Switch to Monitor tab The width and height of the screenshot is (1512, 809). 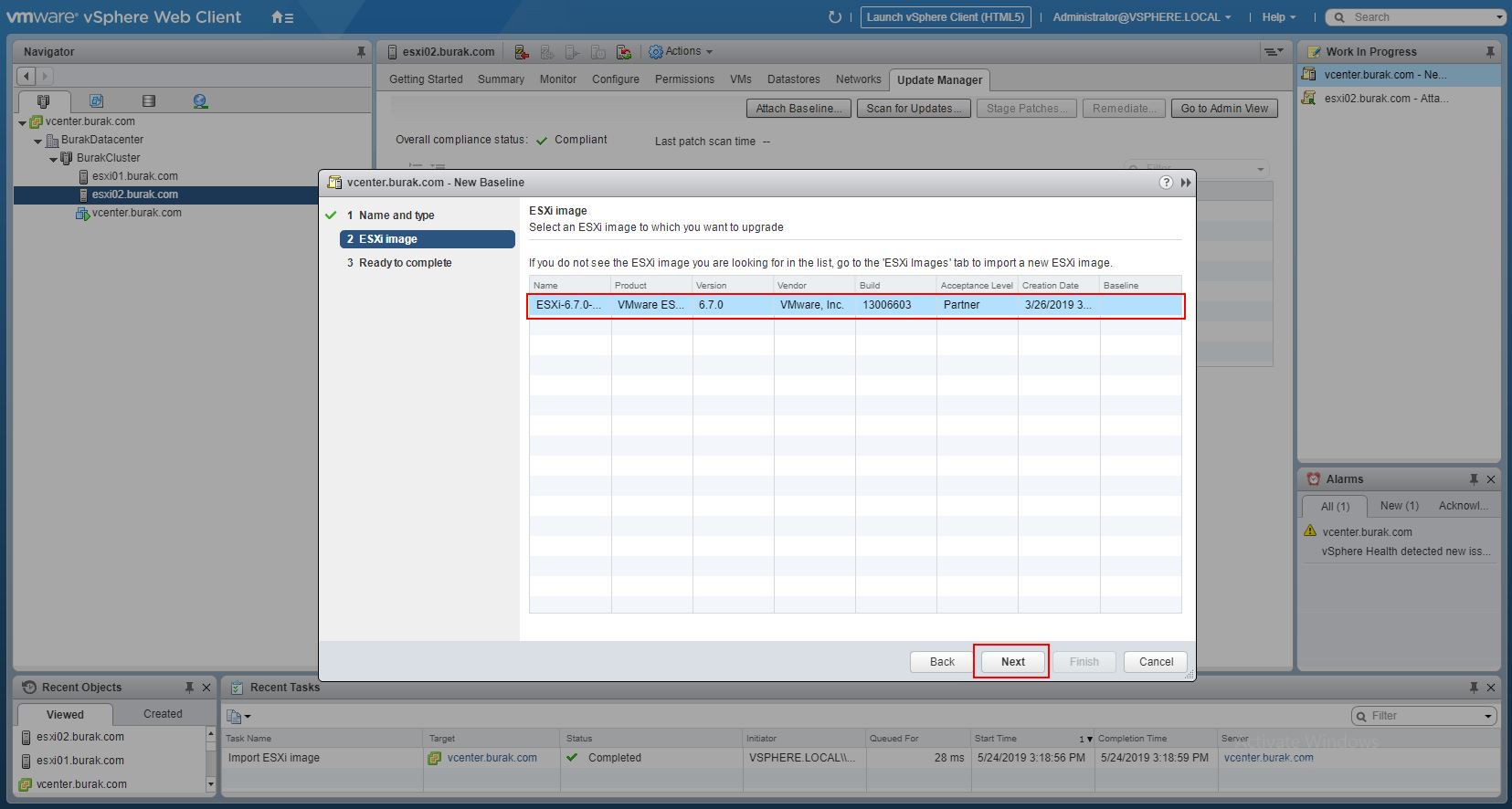click(x=557, y=79)
